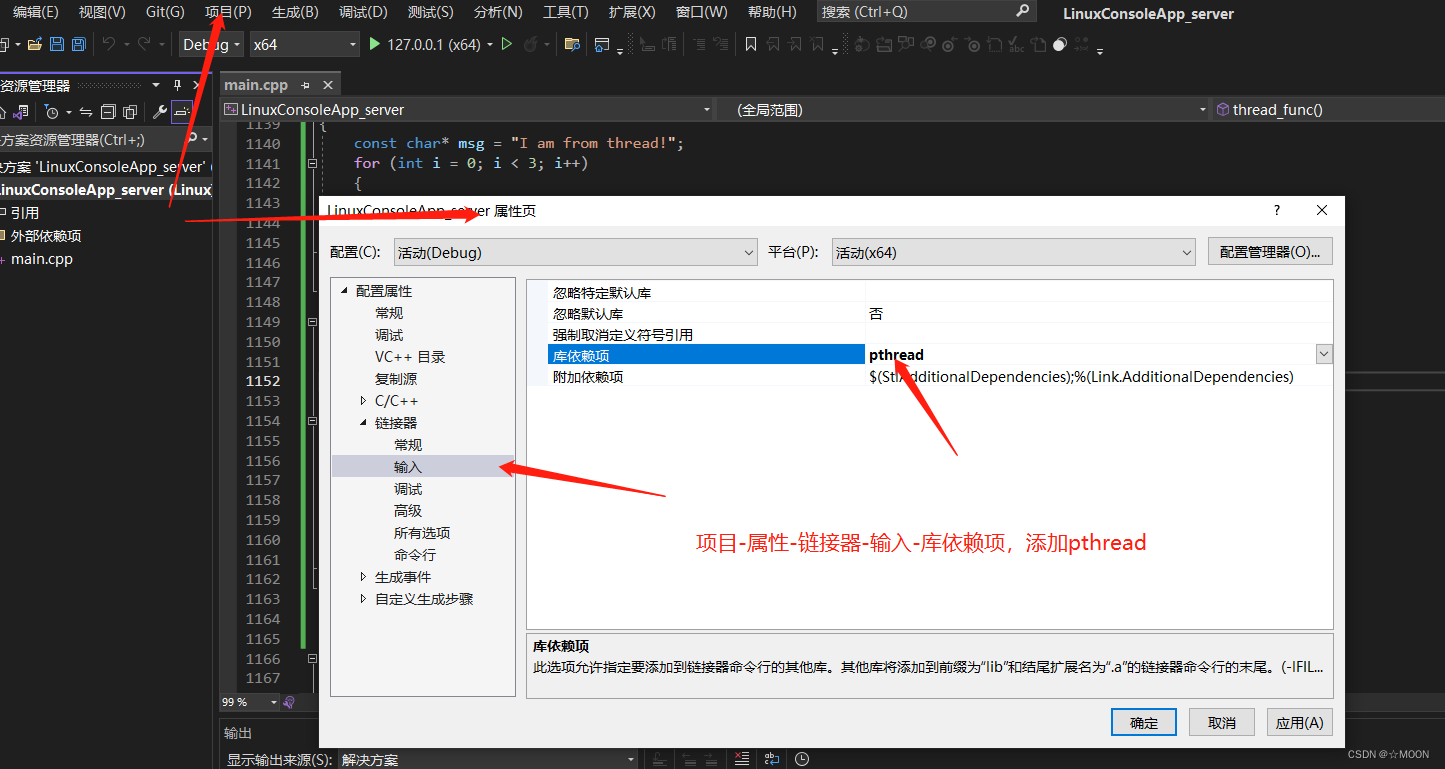The height and width of the screenshot is (769, 1445).
Task: Open the thread_func() member dropdown
Action: [x=1328, y=109]
